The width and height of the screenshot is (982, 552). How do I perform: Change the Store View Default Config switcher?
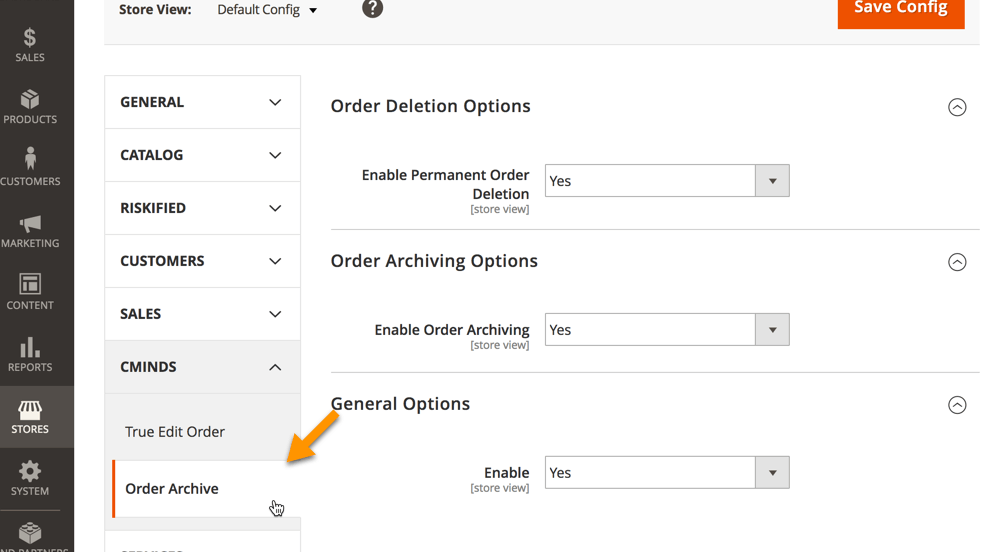[268, 10]
